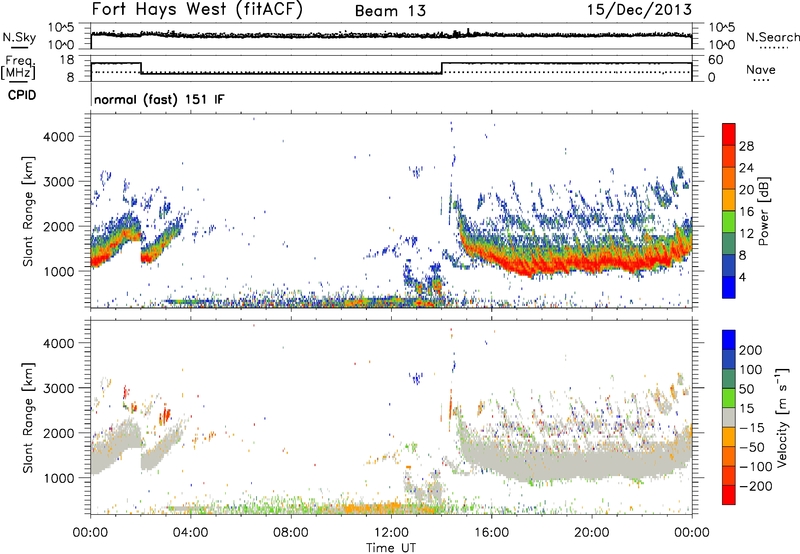The width and height of the screenshot is (800, 554).
Task: Click the 'Freq. [MHz]' axis label
Action: pyautogui.click(x=19, y=67)
